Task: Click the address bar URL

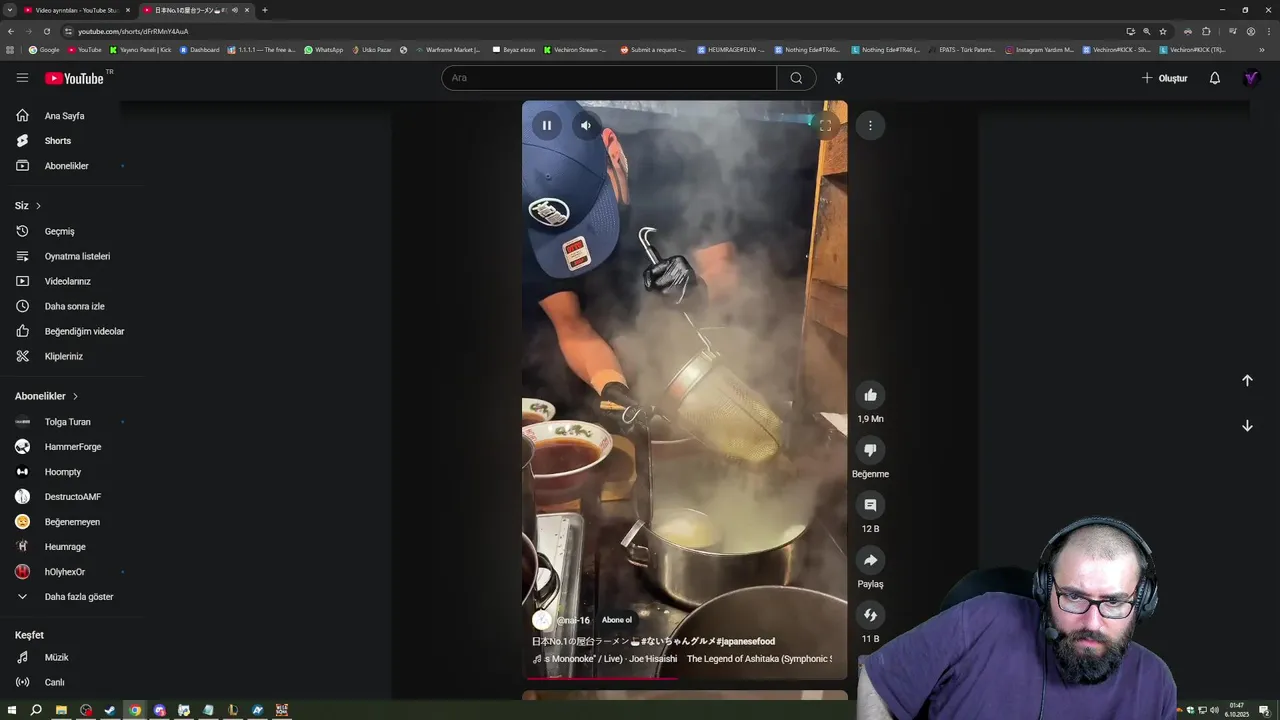Action: (133, 31)
